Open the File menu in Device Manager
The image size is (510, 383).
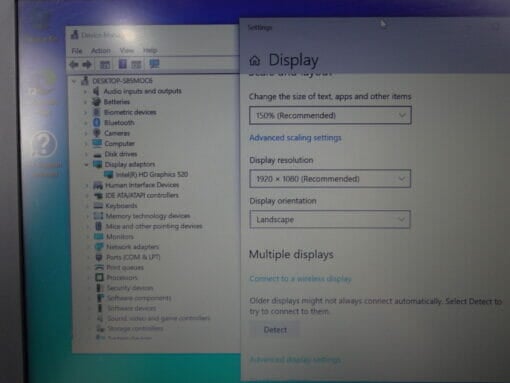tap(77, 51)
